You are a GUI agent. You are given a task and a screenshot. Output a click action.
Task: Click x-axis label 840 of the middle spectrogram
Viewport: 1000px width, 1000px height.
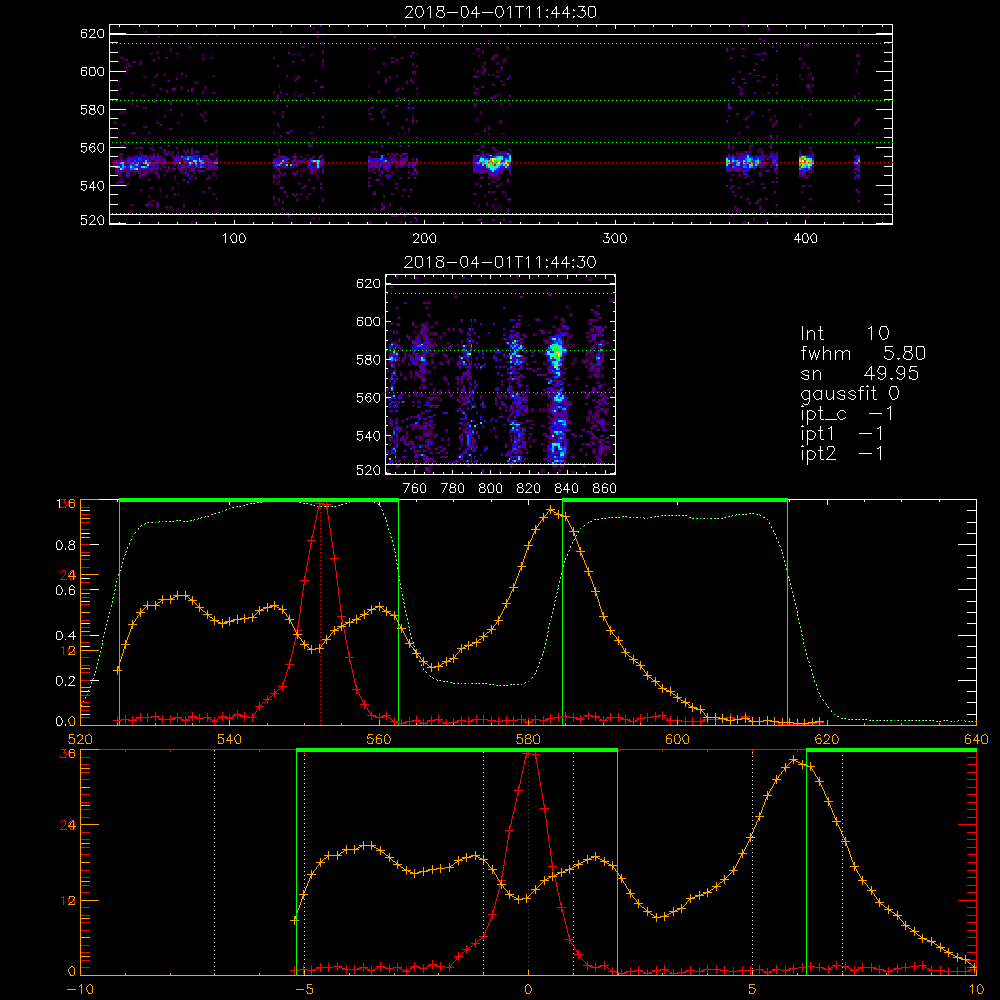click(566, 489)
